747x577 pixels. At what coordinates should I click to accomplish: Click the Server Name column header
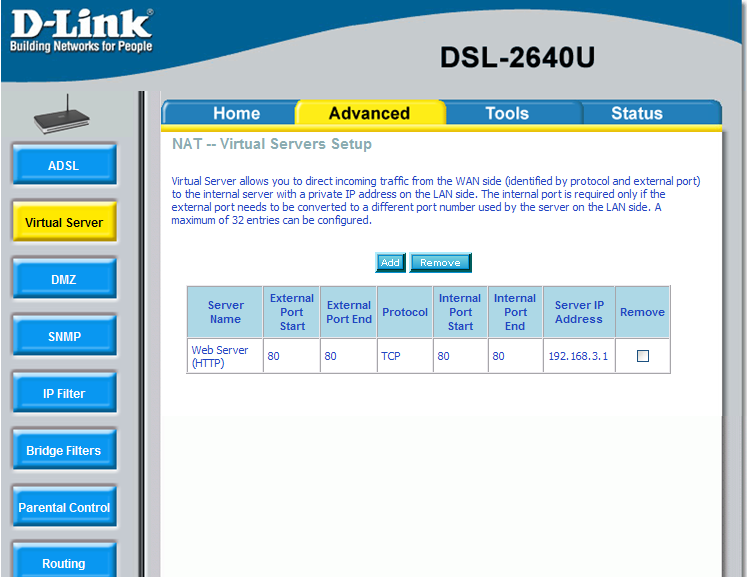tap(225, 312)
